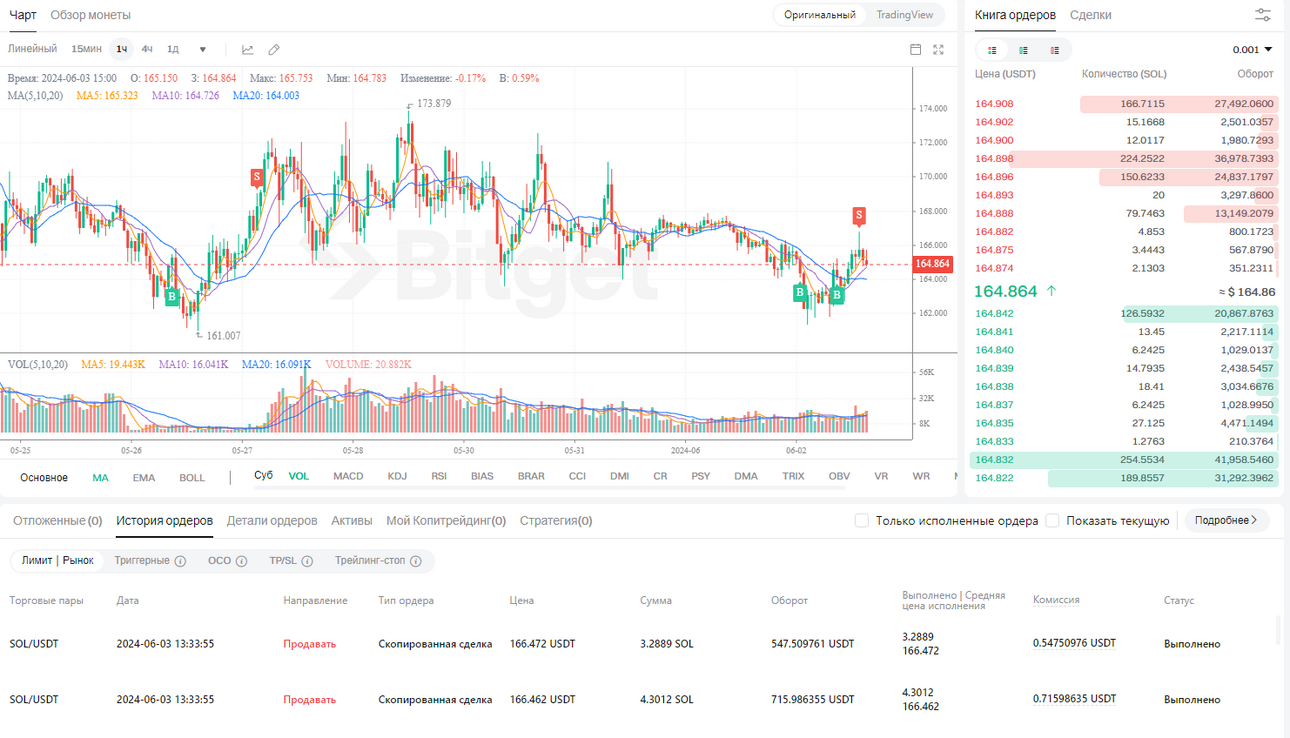The height and width of the screenshot is (738, 1290).
Task: Select the drawing pencil tool
Action: [274, 49]
